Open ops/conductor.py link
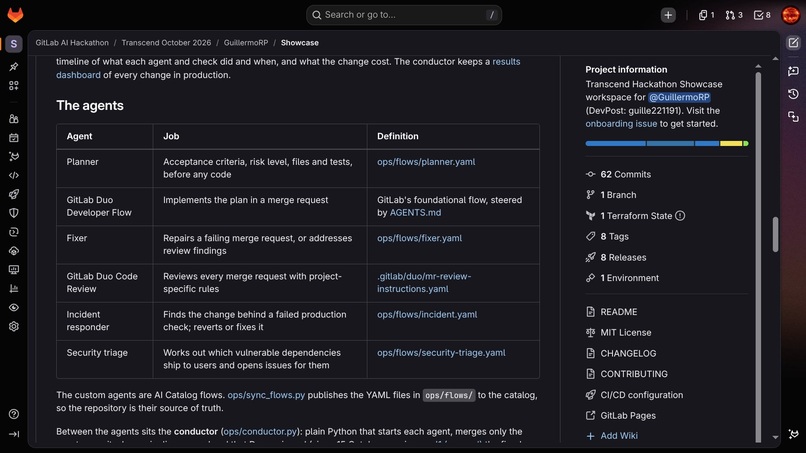 pyautogui.click(x=260, y=431)
